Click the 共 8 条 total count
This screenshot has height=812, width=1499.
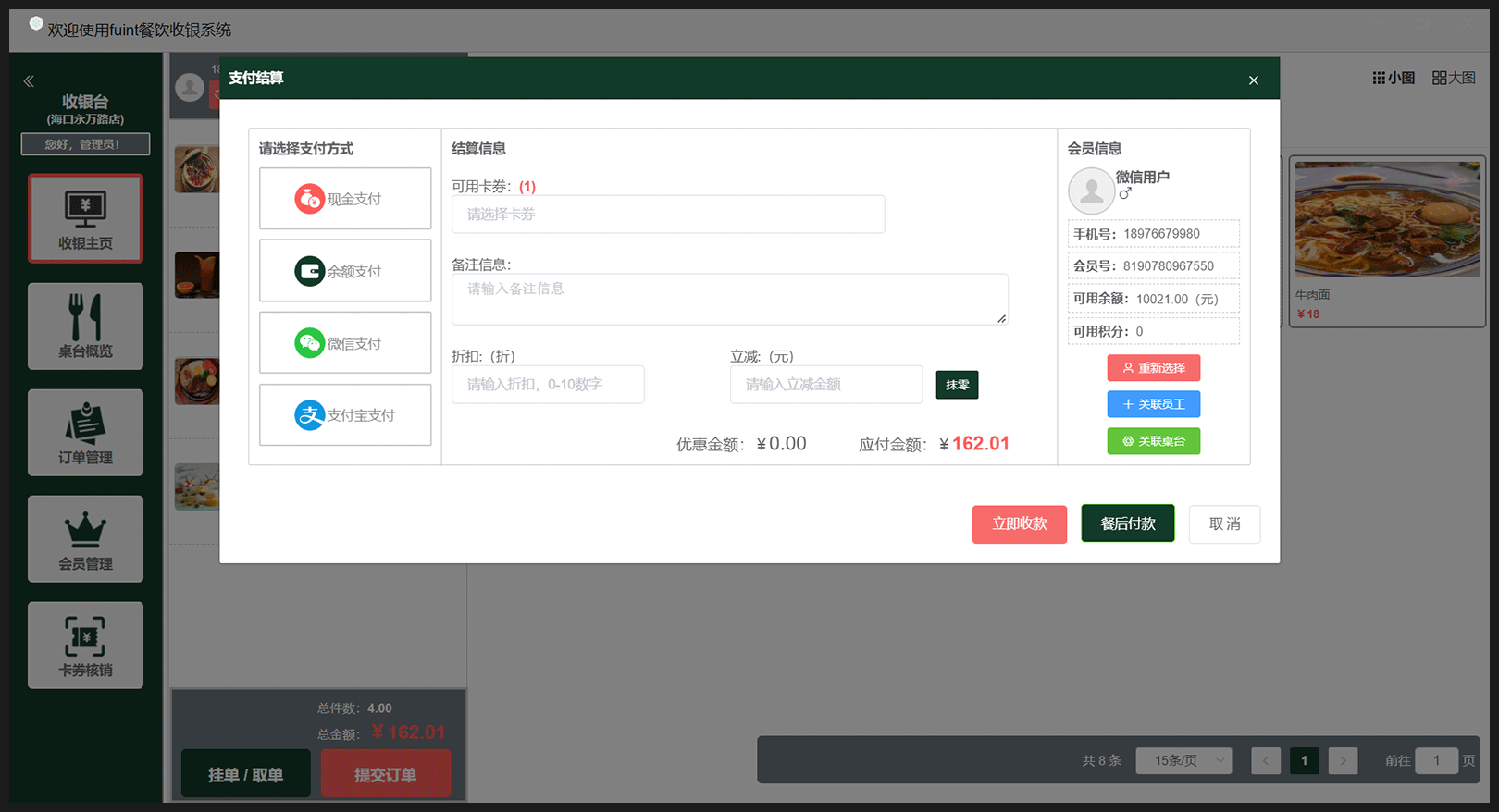1101,760
